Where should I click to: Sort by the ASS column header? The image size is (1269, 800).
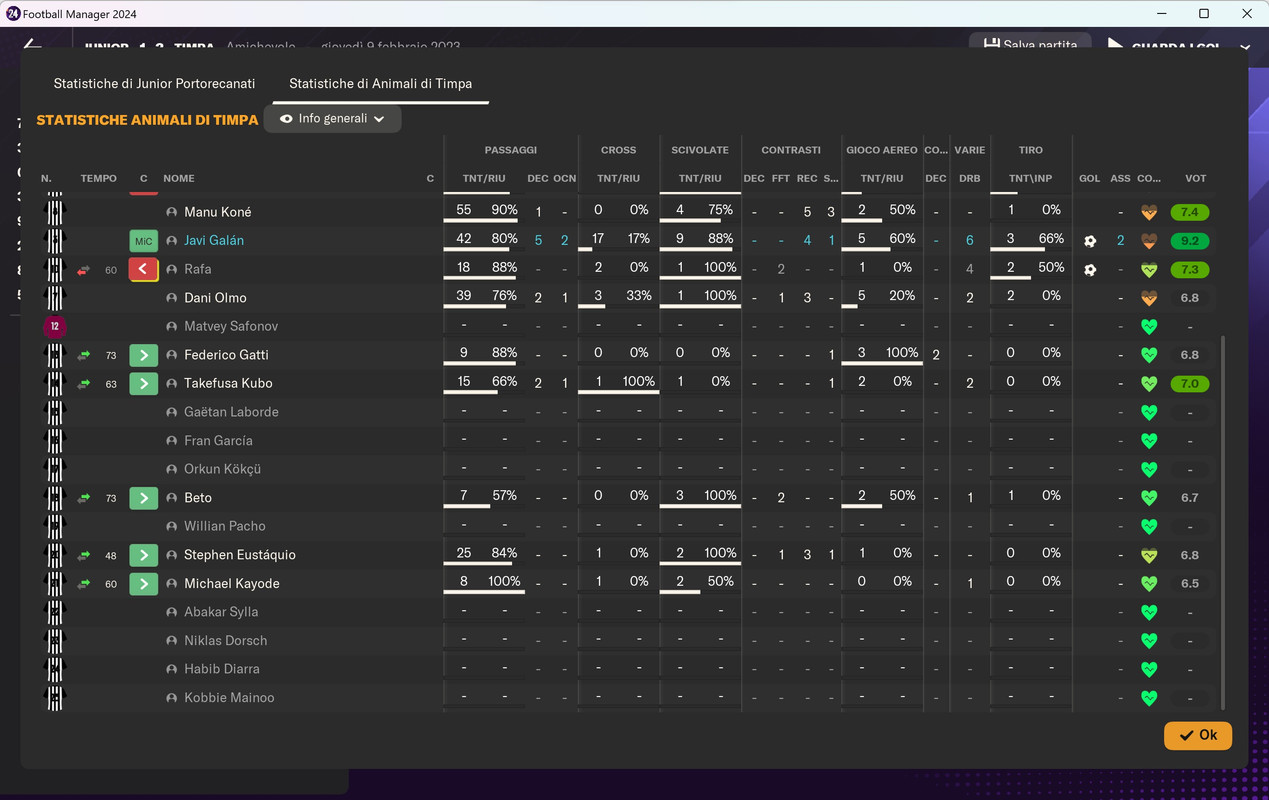pos(1120,179)
